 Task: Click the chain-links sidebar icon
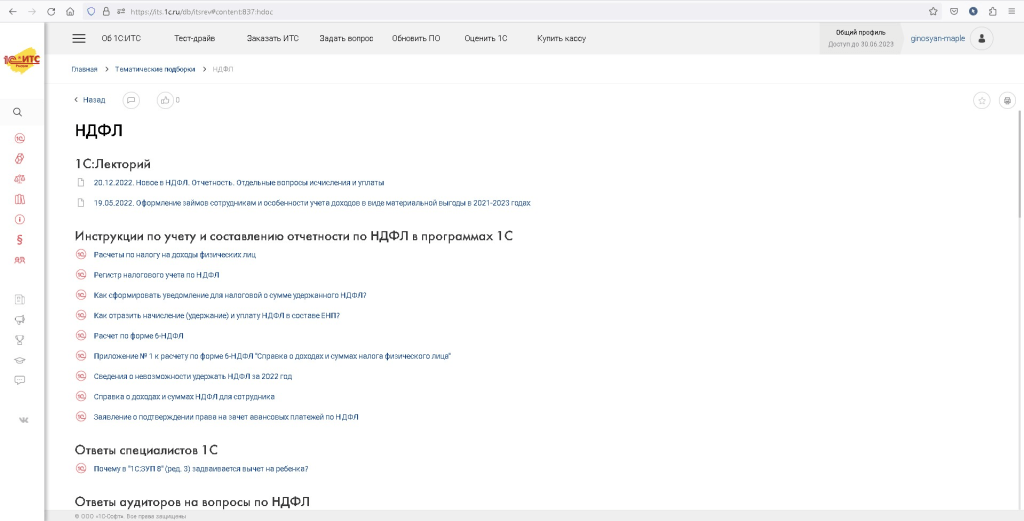point(20,159)
